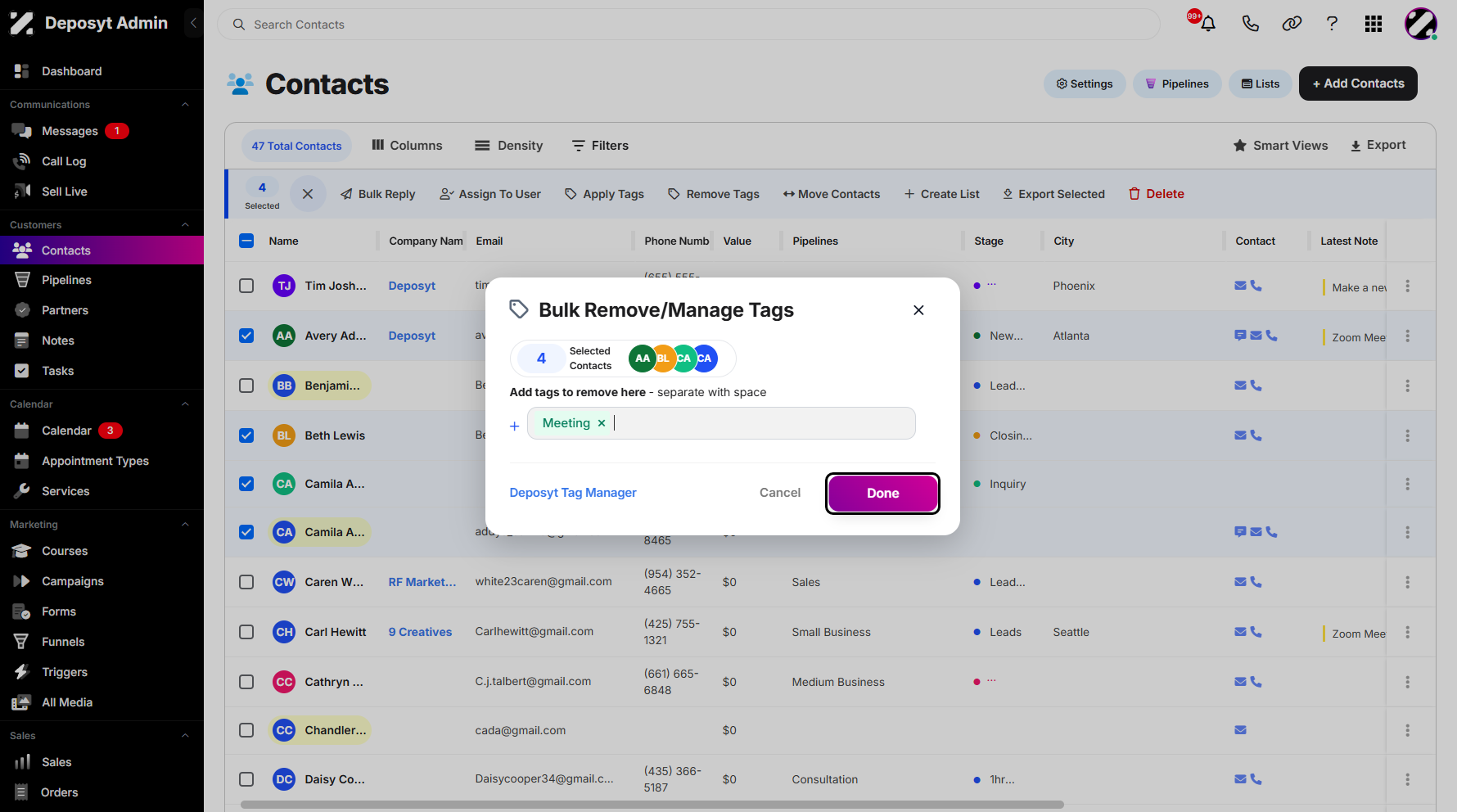The width and height of the screenshot is (1457, 812).
Task: Open the Deposyt Tag Manager link
Action: click(x=573, y=493)
